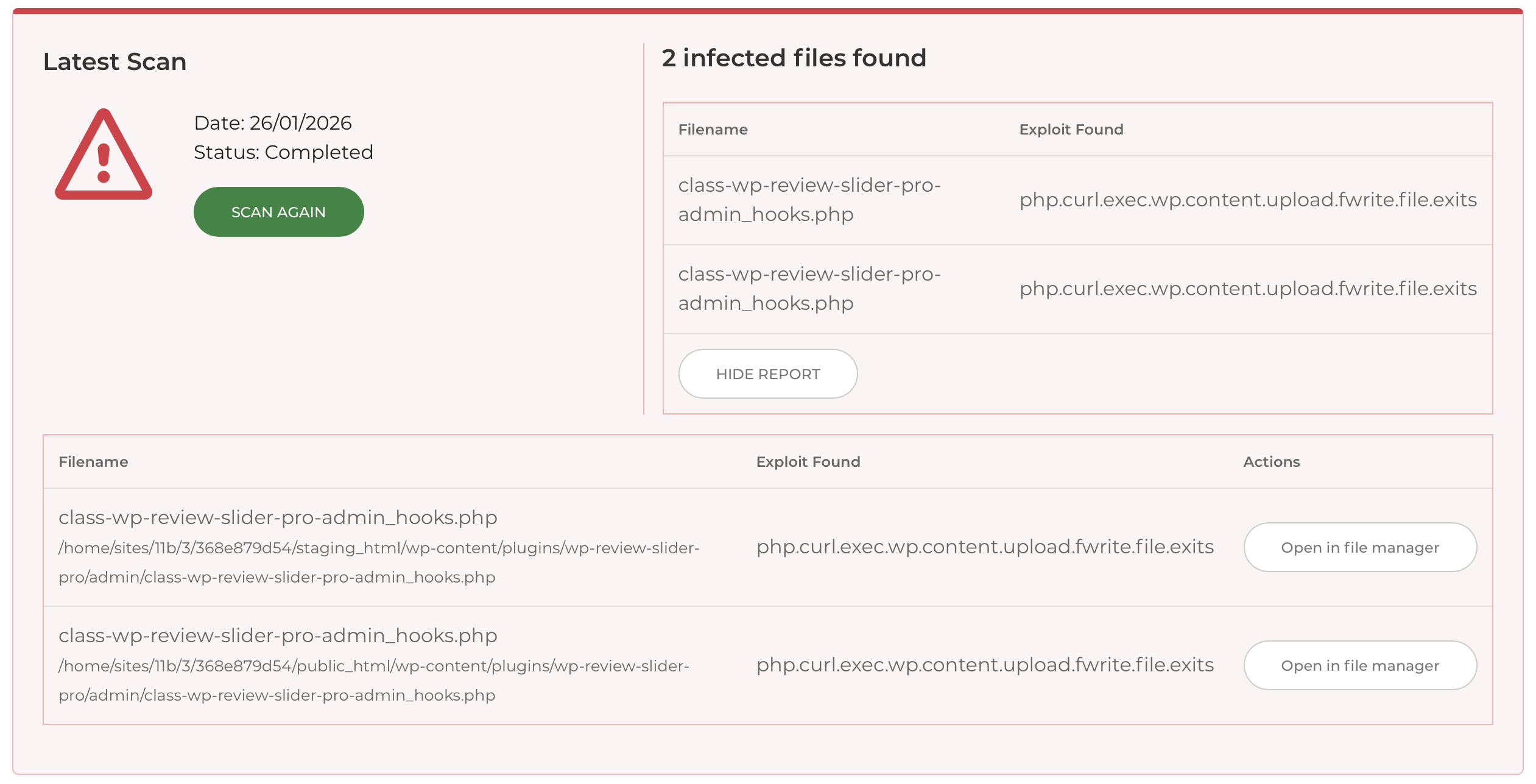Click the red warning triangle icon
This screenshot has width=1536, height=784.
pos(104,156)
